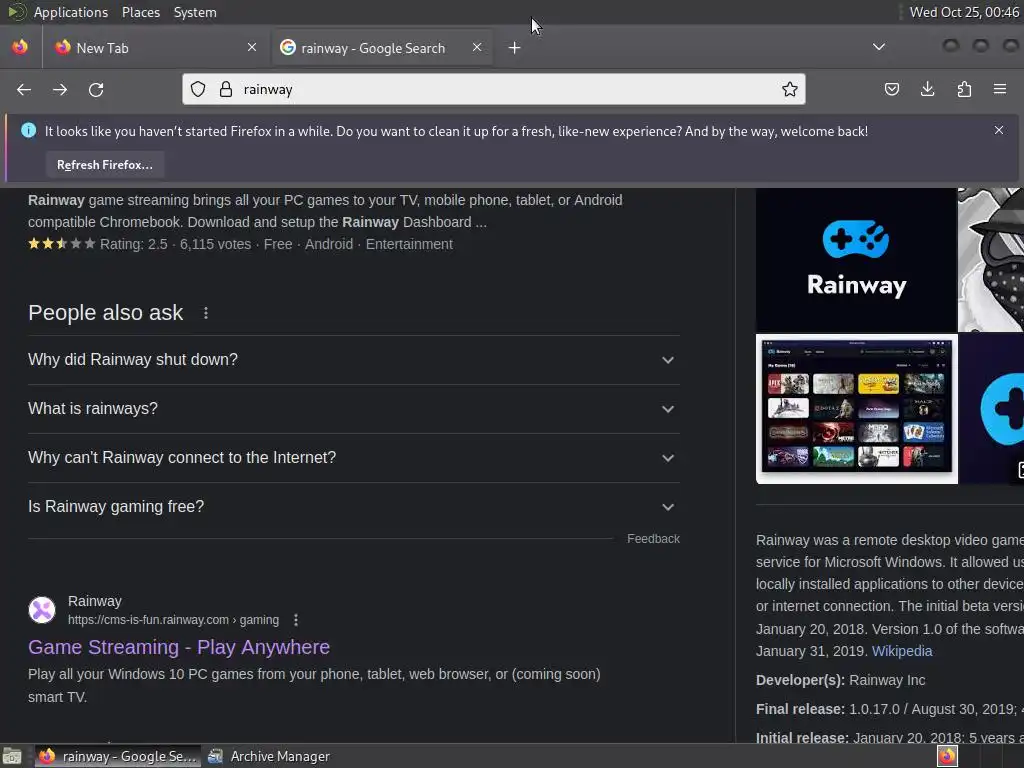Click the date and time clock
1024x768 pixels.
964,12
